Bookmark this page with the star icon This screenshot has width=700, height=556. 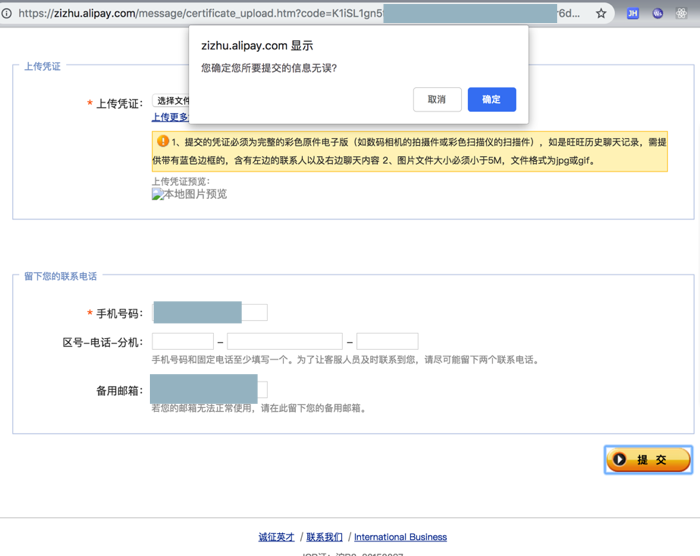tap(601, 13)
